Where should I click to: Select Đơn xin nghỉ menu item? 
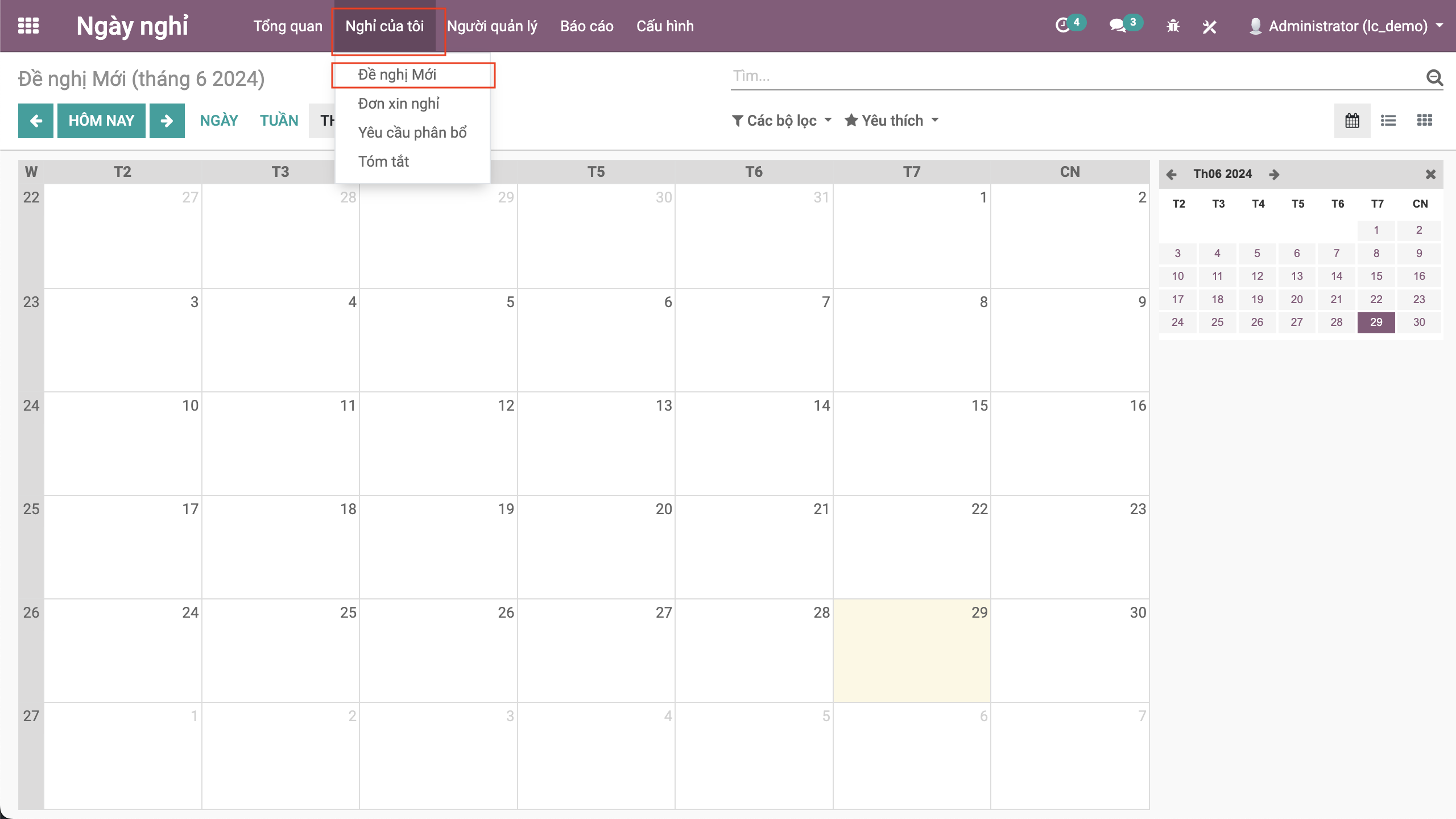pos(399,104)
